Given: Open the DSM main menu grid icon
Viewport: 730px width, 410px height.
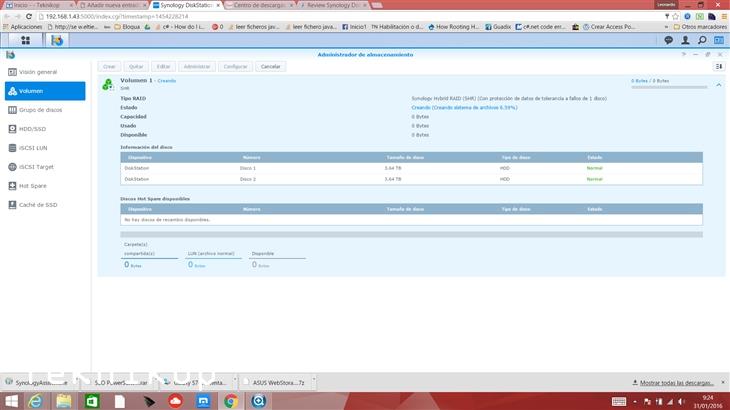Looking at the screenshot, I should pos(25,40).
